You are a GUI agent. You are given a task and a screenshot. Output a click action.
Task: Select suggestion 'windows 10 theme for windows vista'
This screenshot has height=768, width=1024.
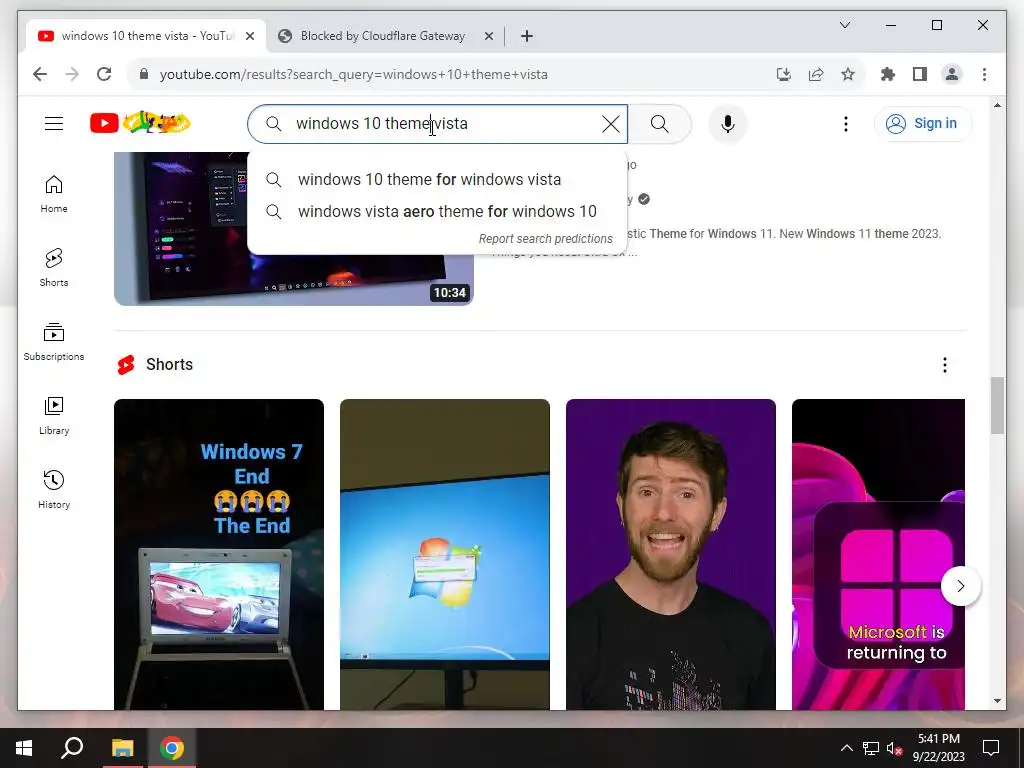437,179
